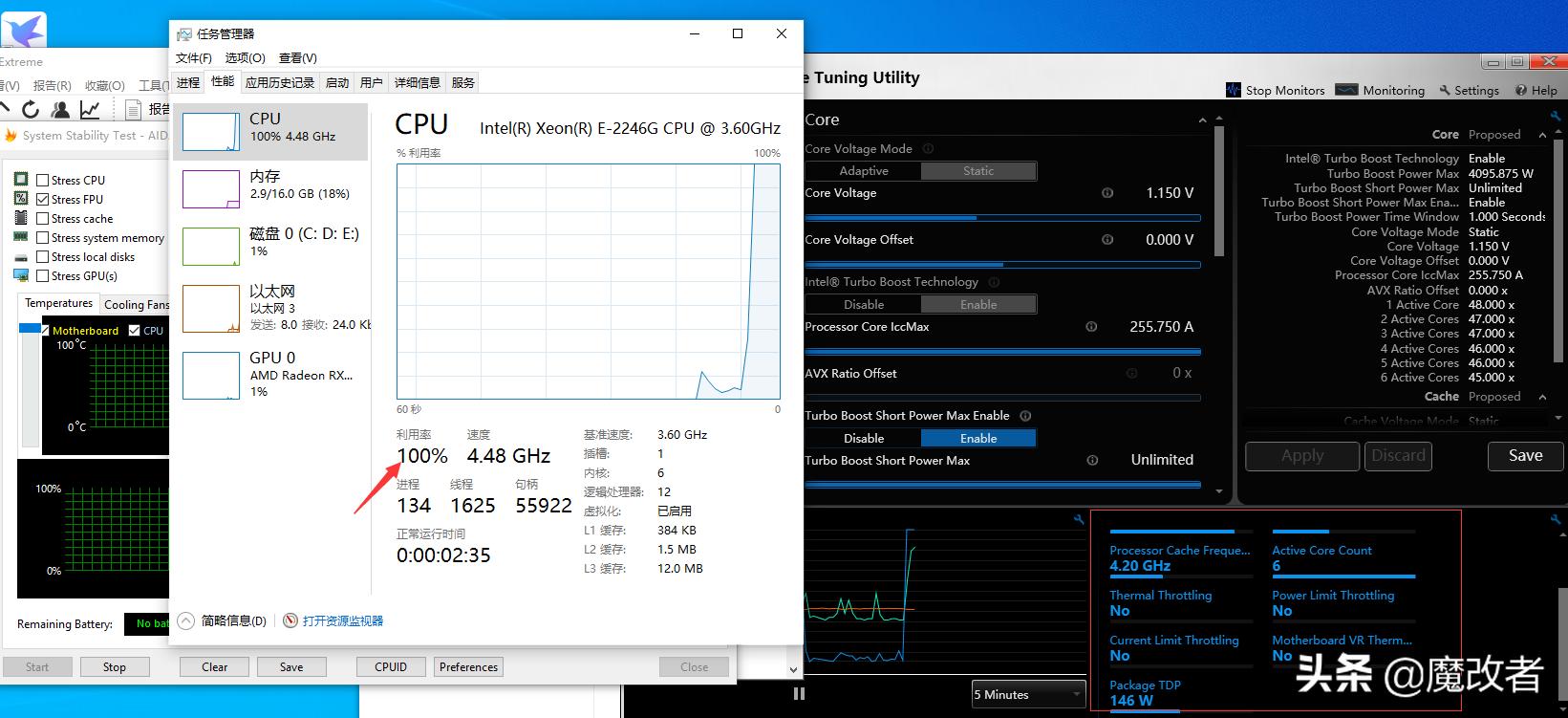Collapse the Core section in XTU
This screenshot has height=718, width=1568.
pyautogui.click(x=1202, y=120)
